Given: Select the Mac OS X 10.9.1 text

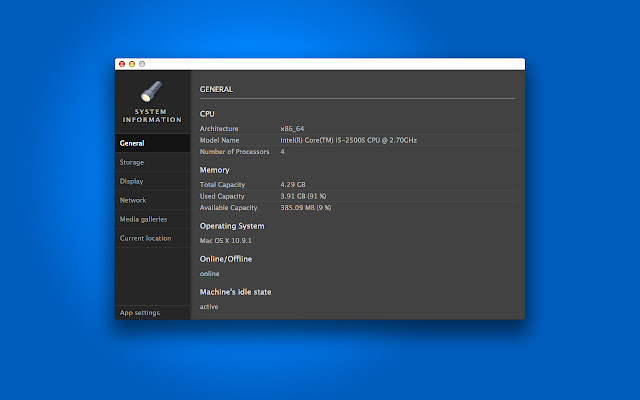Looking at the screenshot, I should pos(226,241).
